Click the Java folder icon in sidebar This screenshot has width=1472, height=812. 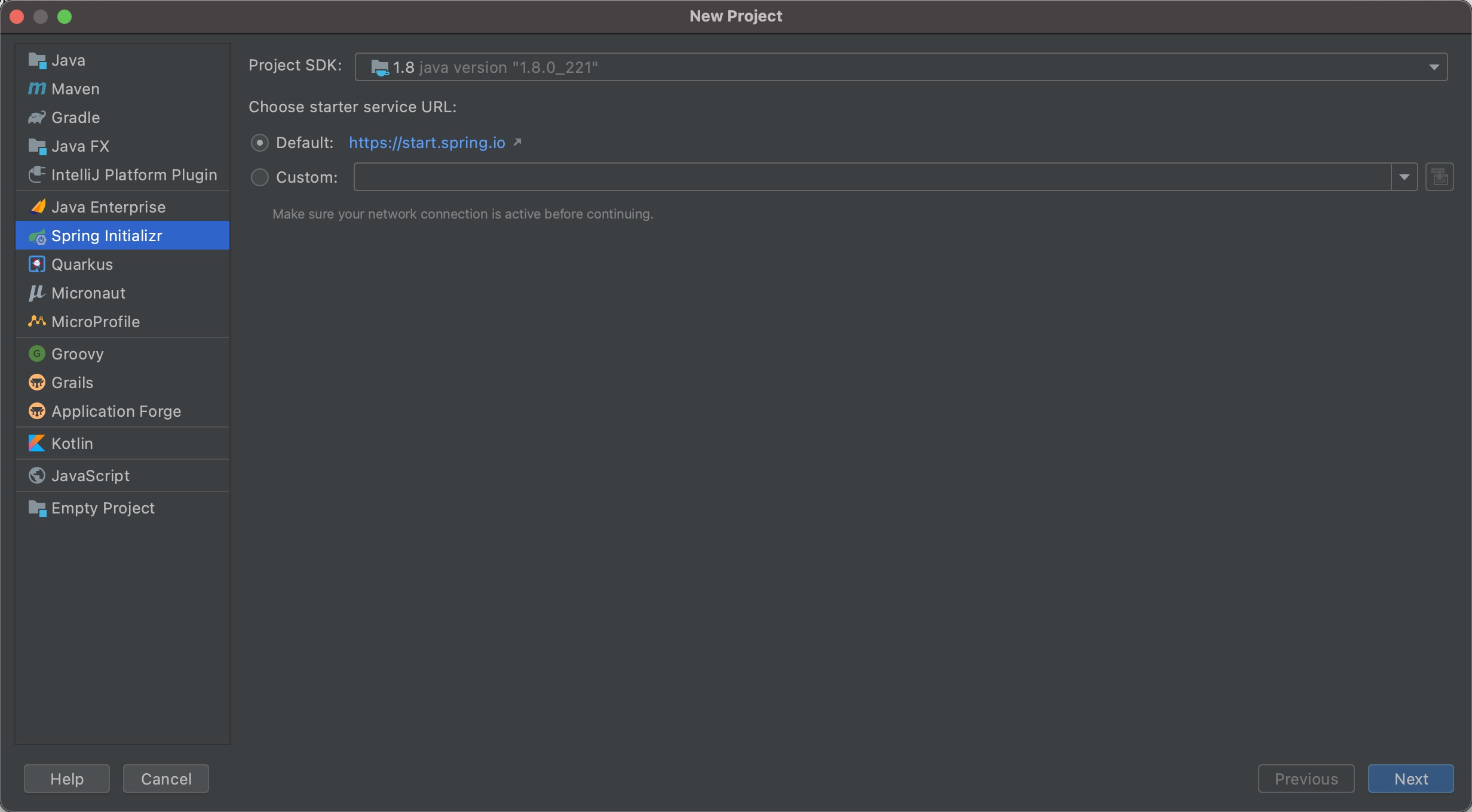point(37,60)
